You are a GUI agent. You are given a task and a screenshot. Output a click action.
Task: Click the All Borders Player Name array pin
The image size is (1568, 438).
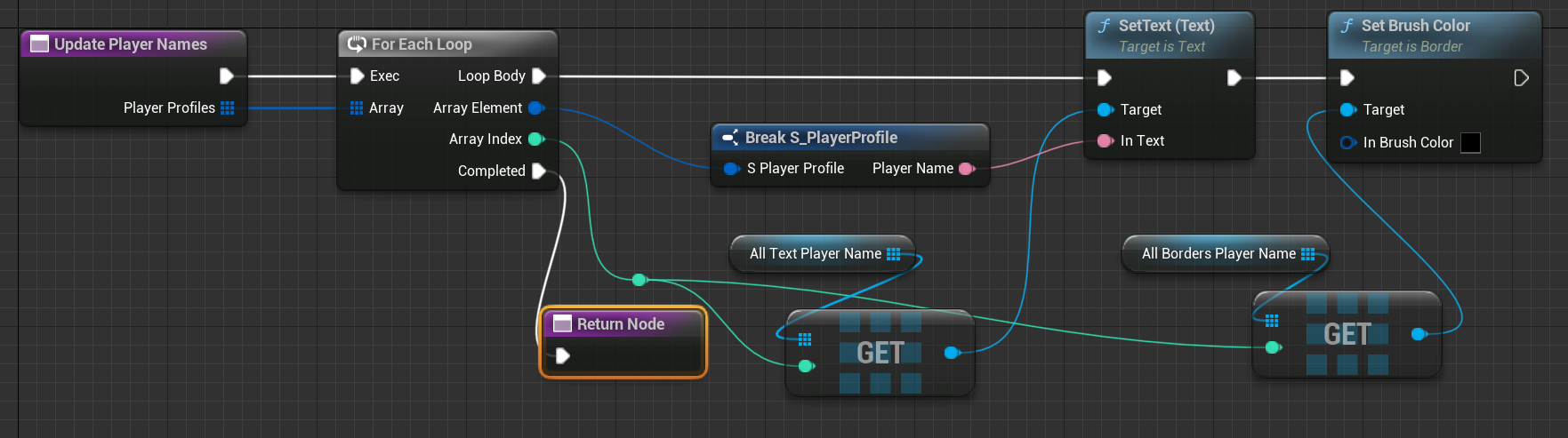click(x=1307, y=253)
